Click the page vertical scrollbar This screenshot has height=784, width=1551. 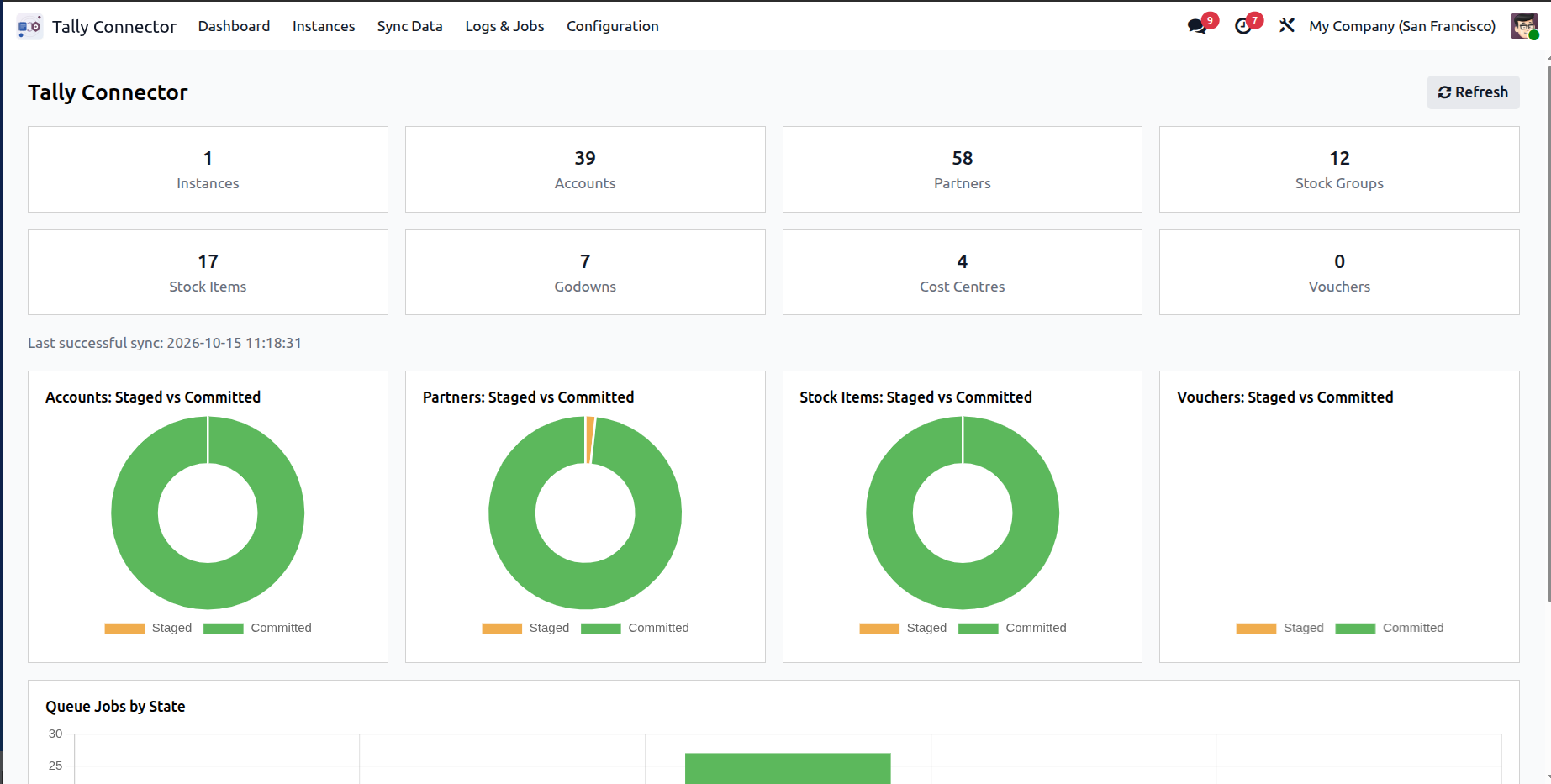coord(1548,332)
